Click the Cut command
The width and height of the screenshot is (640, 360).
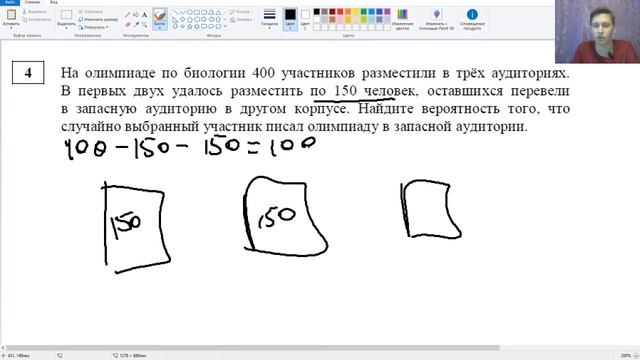pos(36,12)
